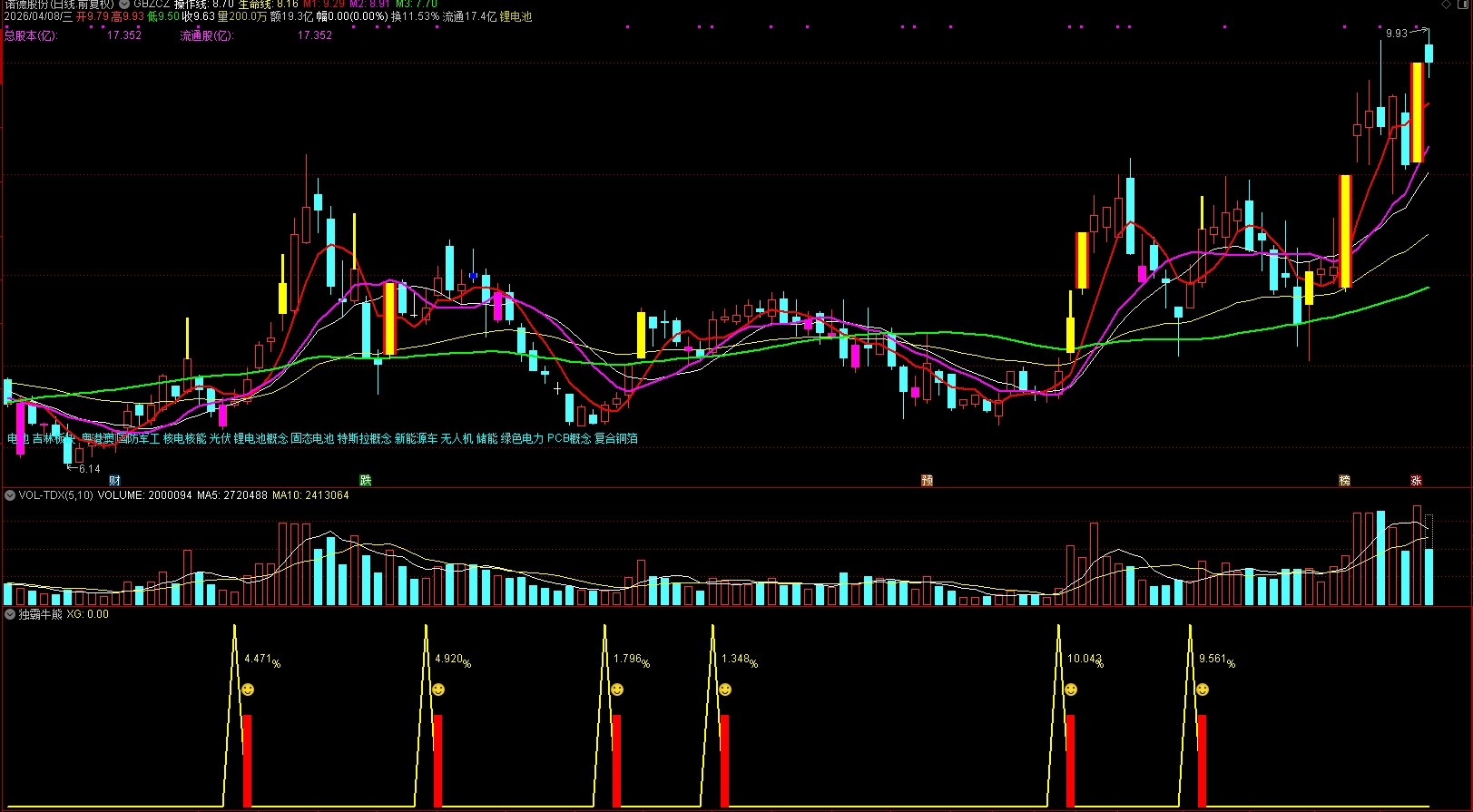This screenshot has height=812, width=1473.
Task: Click the 总股本(亿) label
Action: [31, 35]
